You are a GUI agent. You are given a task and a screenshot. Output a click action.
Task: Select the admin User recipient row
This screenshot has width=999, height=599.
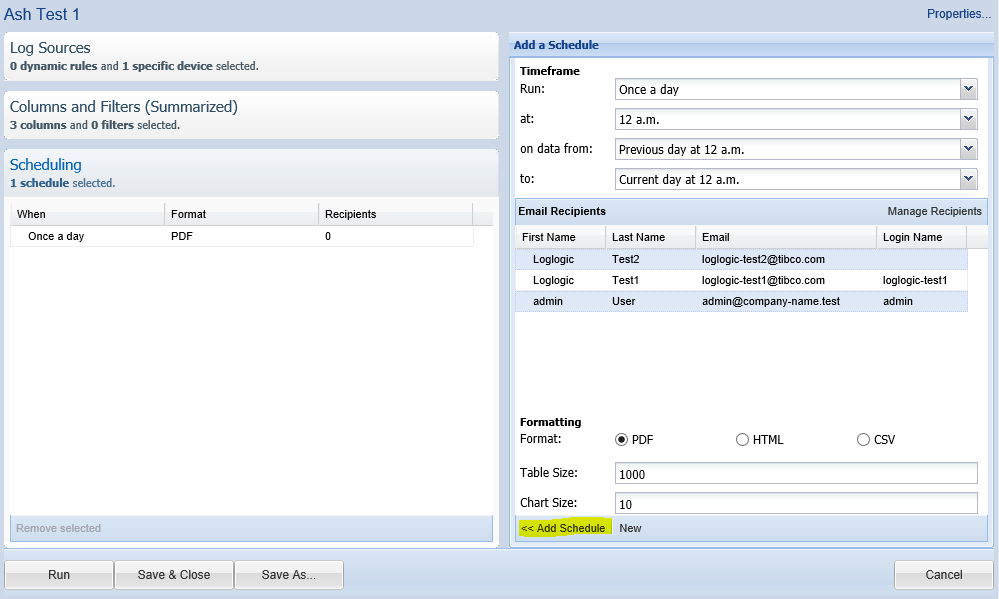point(740,301)
